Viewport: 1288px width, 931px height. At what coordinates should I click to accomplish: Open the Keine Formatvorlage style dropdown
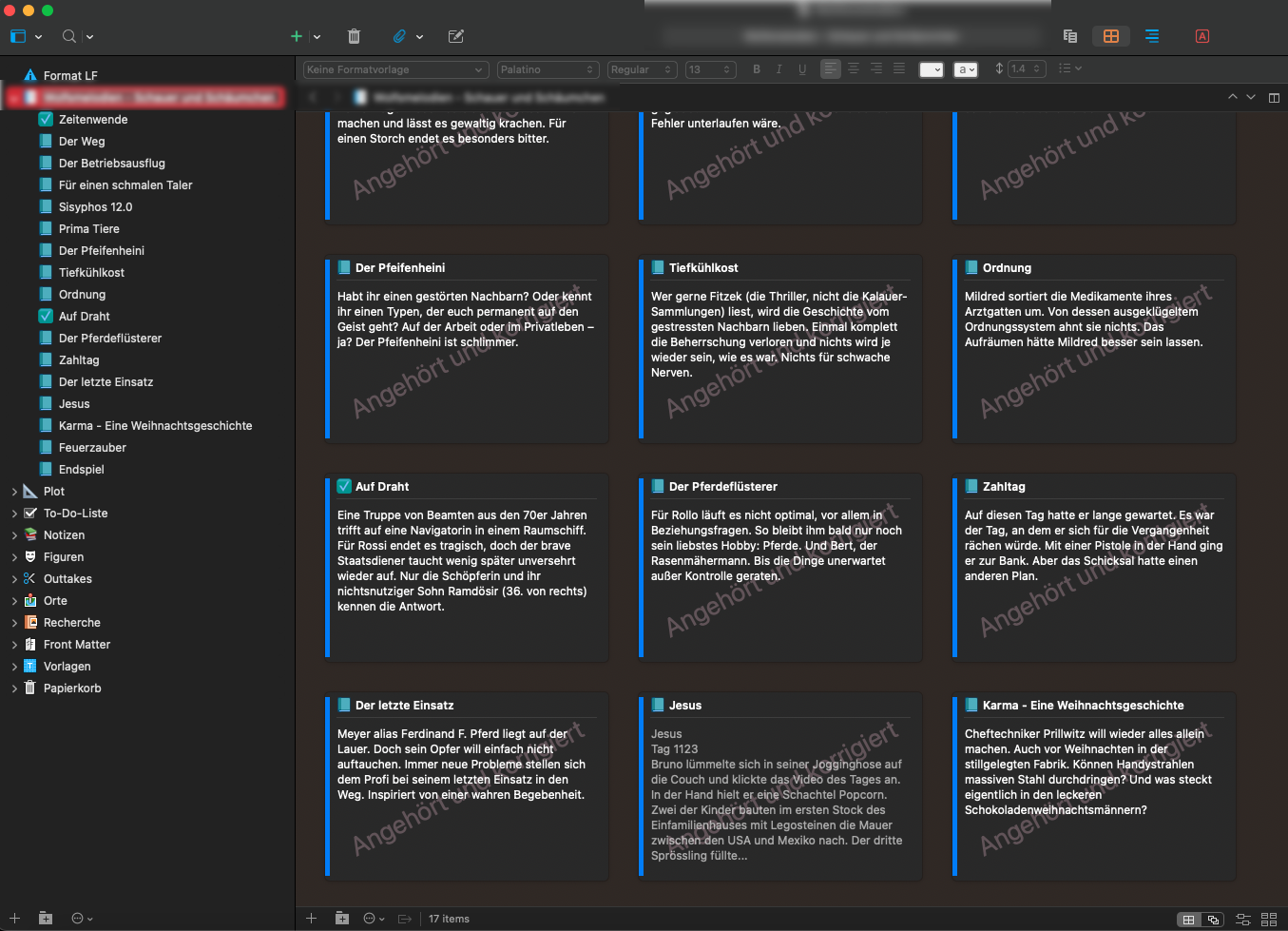pos(395,69)
